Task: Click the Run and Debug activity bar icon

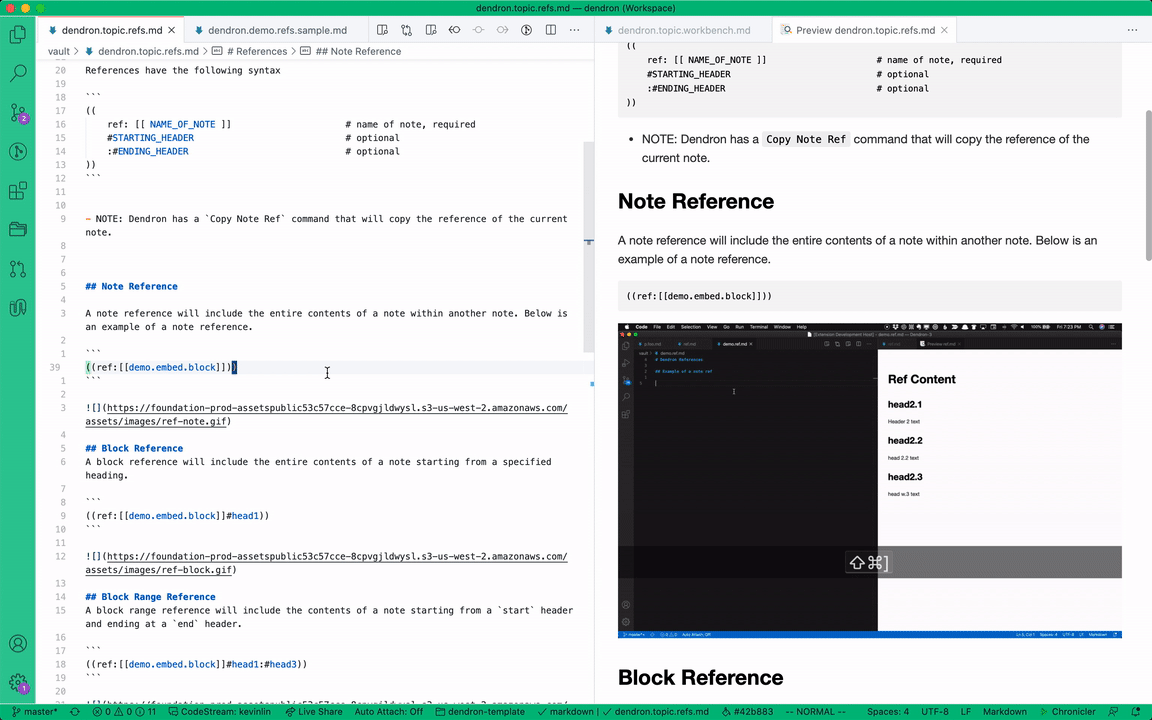Action: pos(15,151)
